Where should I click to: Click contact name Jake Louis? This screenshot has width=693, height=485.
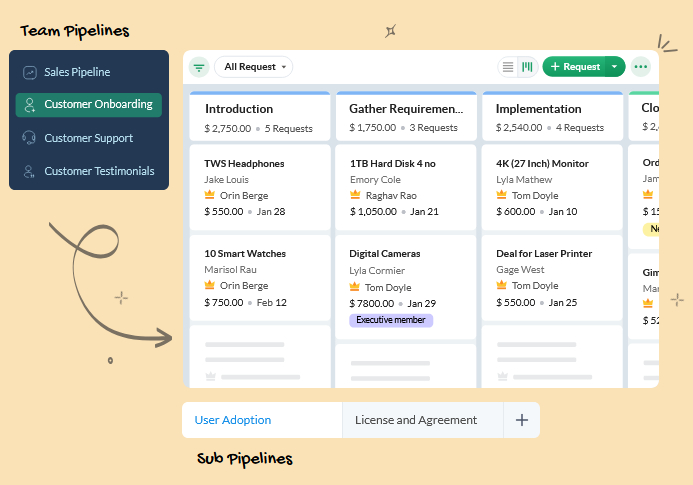pos(226,179)
